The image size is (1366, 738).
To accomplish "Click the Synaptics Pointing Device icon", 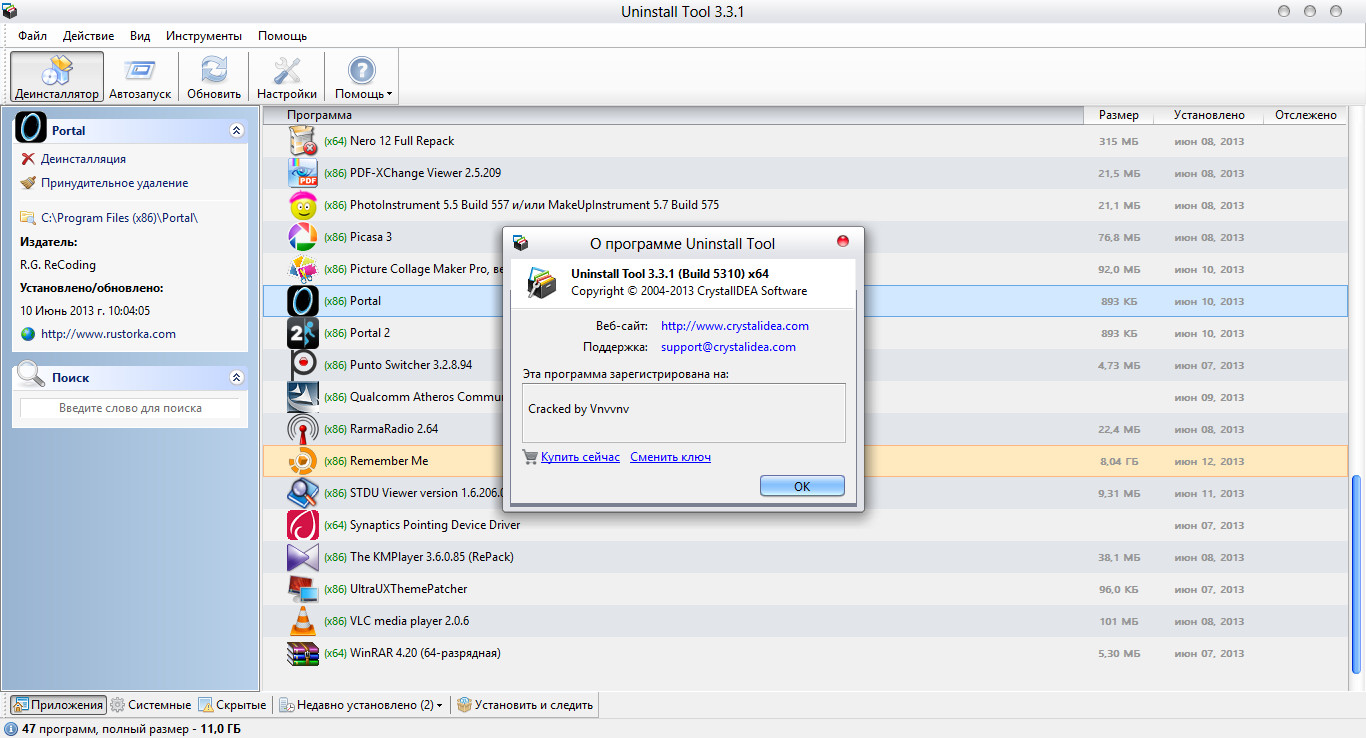I will pyautogui.click(x=303, y=525).
